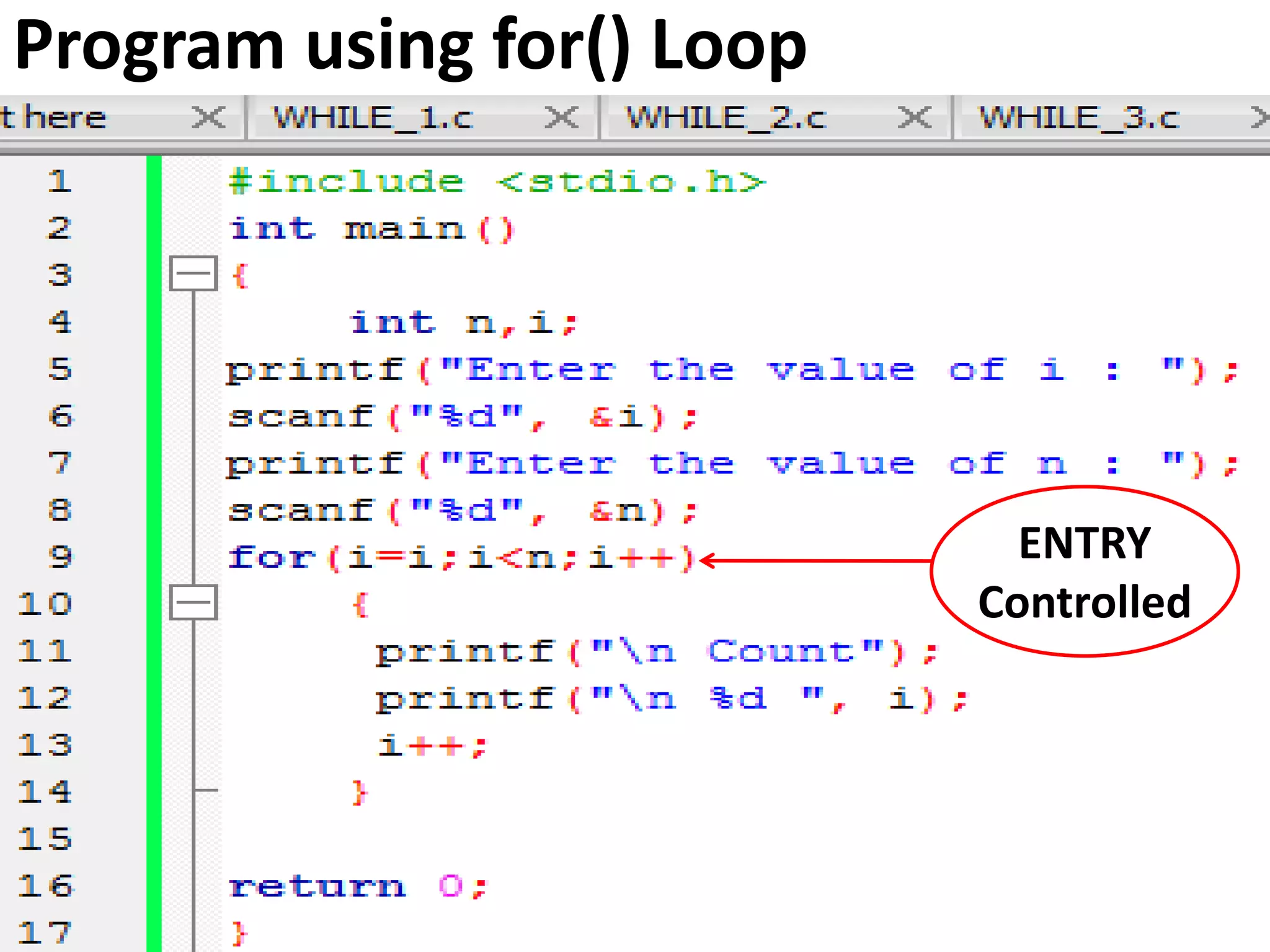This screenshot has height=952, width=1270.
Task: Click printf 'Enter the value of i' line
Action: click(732, 370)
